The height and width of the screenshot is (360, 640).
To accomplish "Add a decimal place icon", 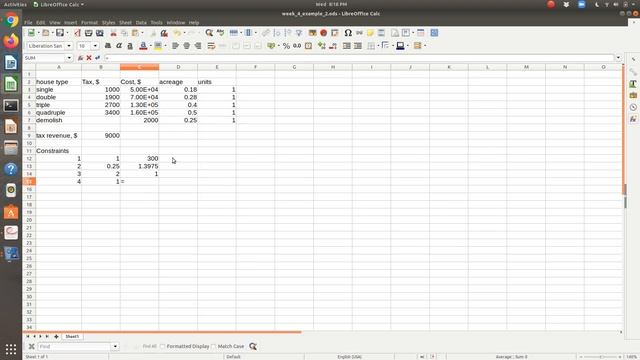I will pos(322,46).
